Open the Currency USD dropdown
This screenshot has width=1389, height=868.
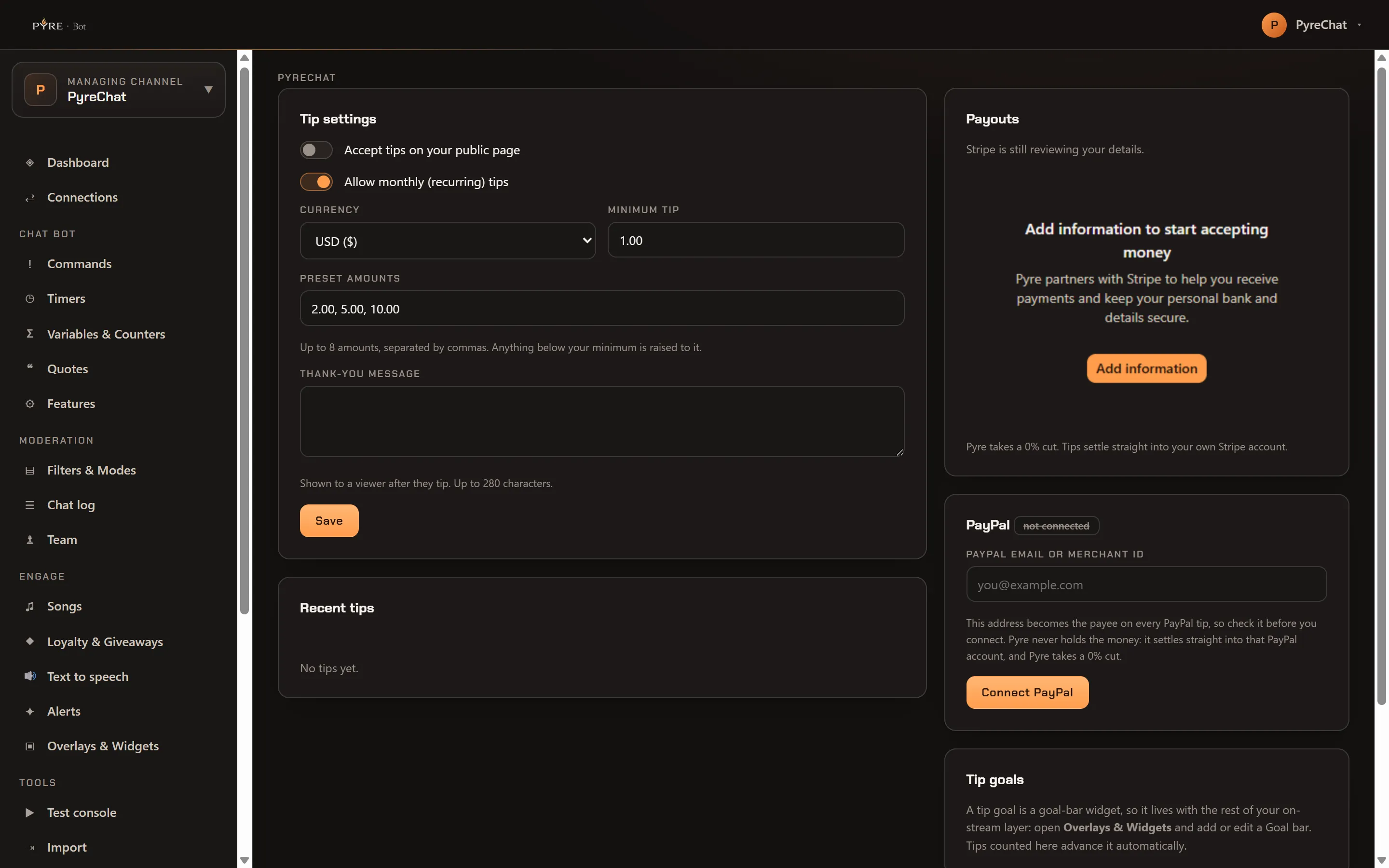(448, 241)
